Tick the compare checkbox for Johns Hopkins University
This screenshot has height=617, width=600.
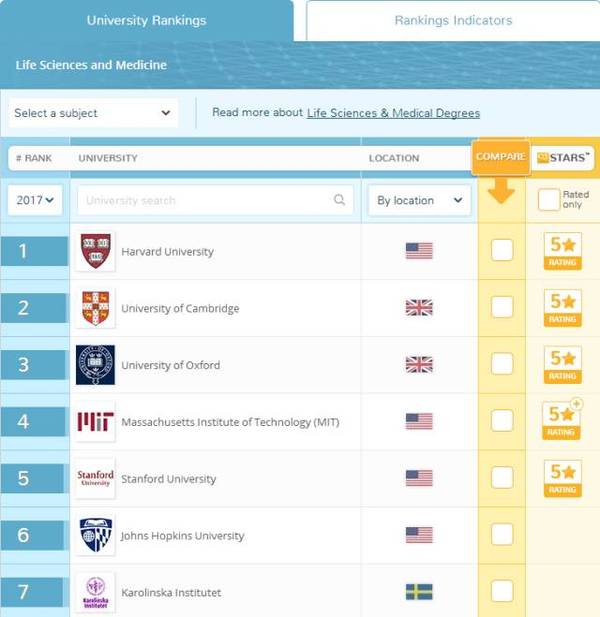coord(502,534)
